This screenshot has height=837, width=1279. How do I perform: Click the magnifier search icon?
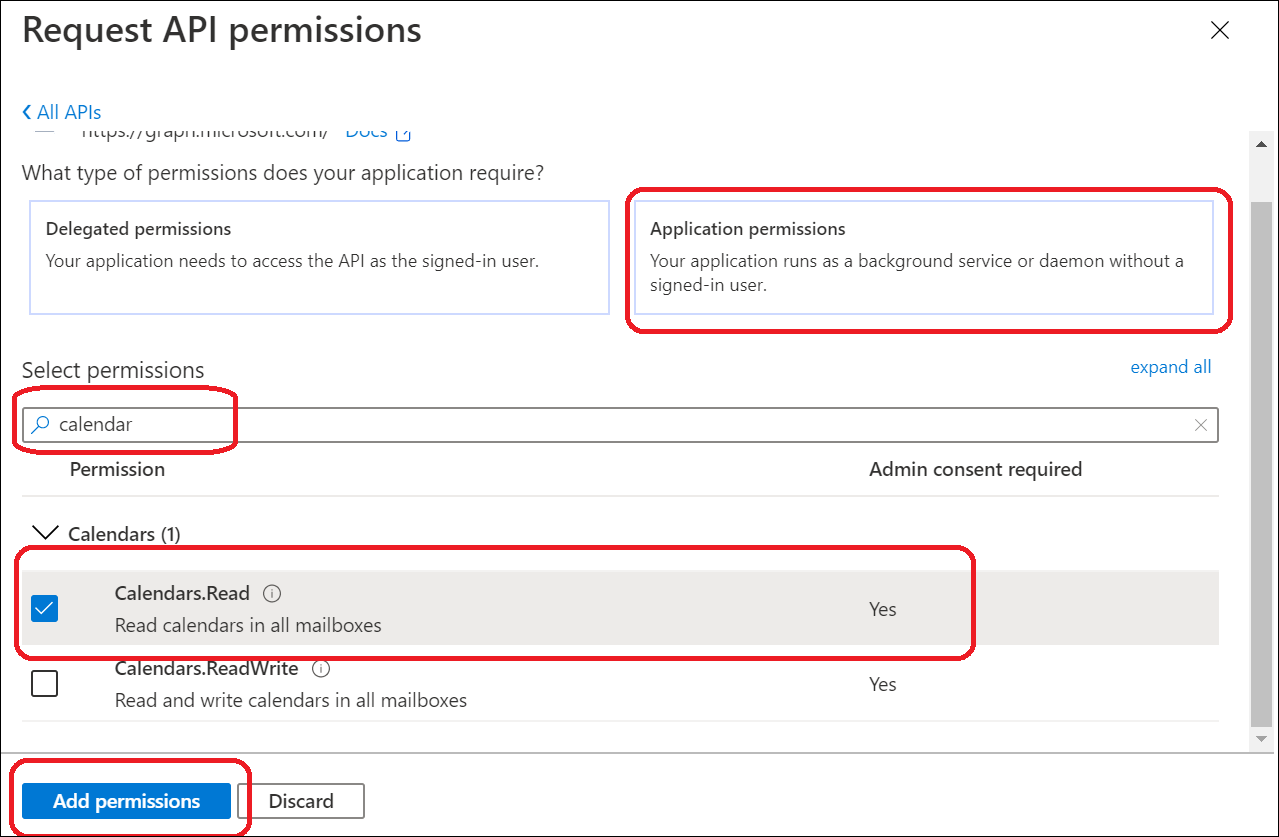click(x=40, y=425)
